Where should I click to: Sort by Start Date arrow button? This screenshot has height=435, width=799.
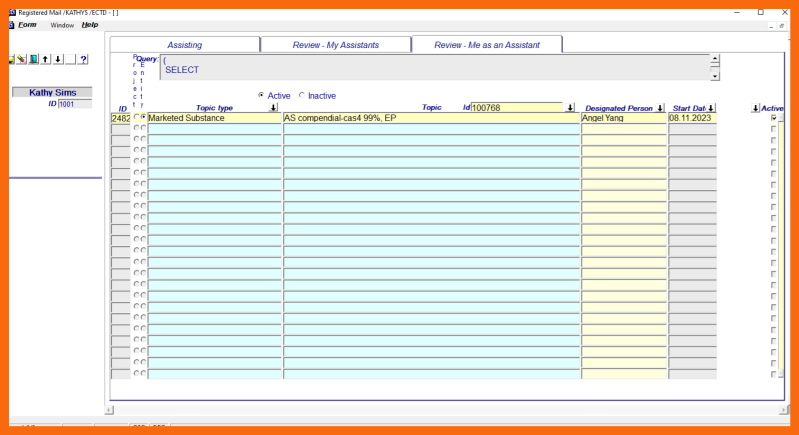click(x=711, y=108)
